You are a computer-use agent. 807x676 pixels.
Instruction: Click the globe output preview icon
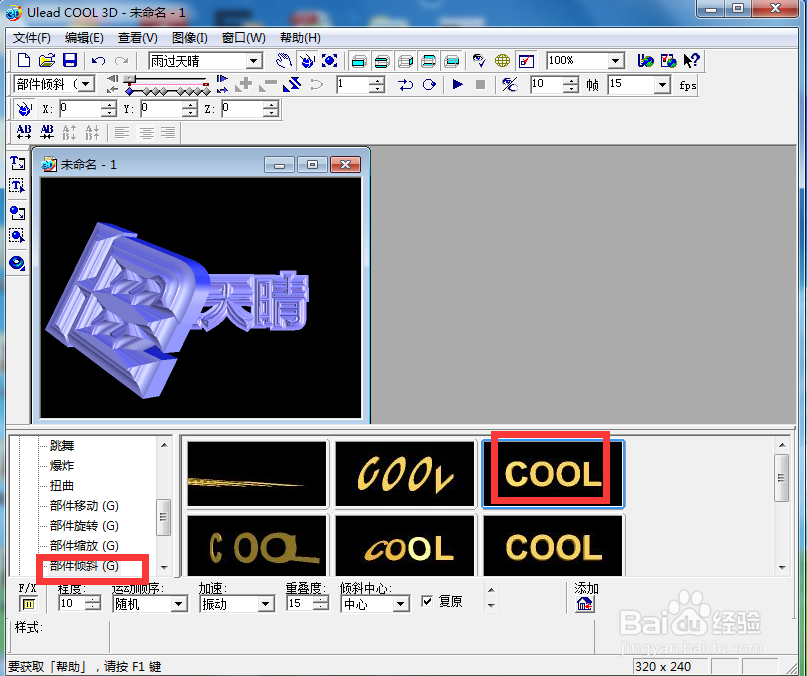(x=502, y=61)
